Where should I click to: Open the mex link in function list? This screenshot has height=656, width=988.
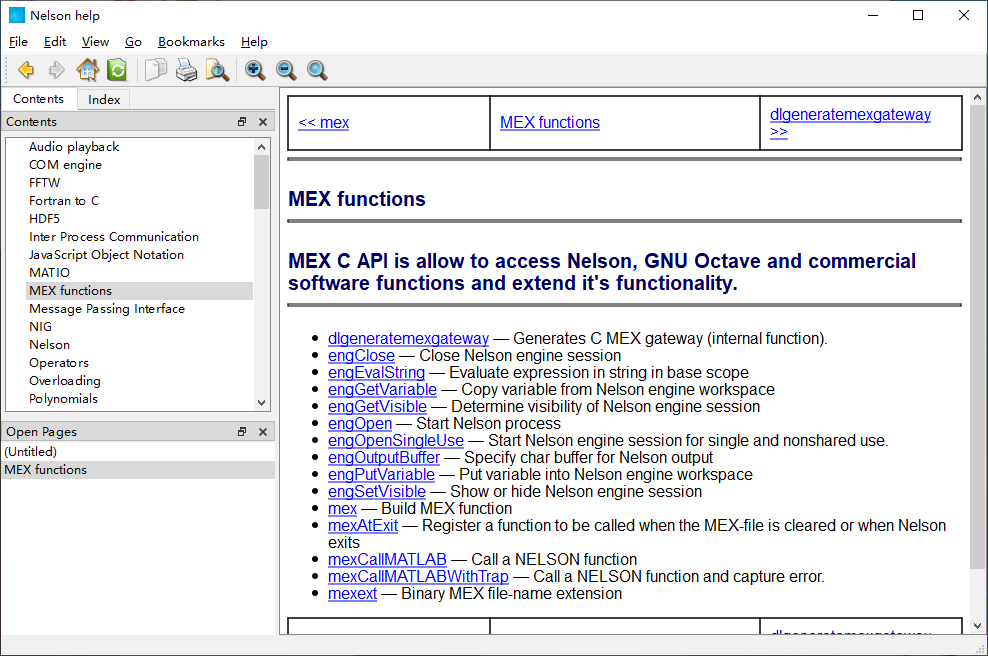pos(342,509)
